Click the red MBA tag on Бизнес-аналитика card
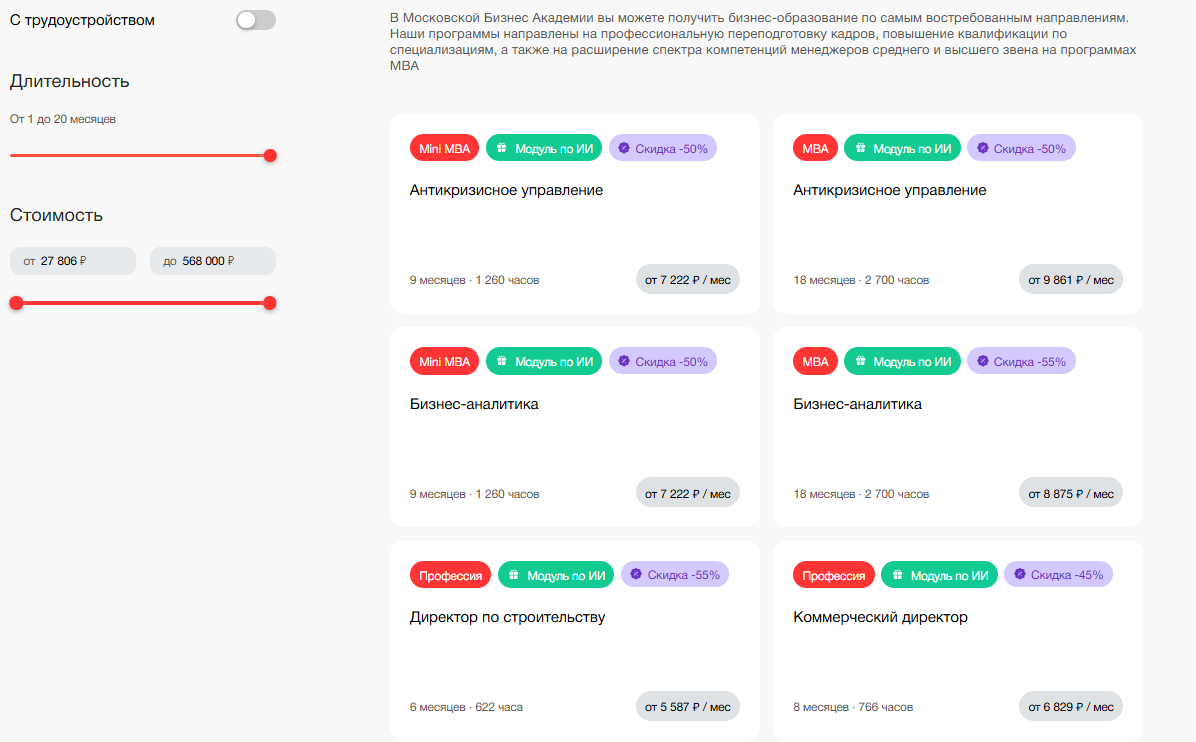Viewport: 1196px width, 742px height. pyautogui.click(x=815, y=361)
